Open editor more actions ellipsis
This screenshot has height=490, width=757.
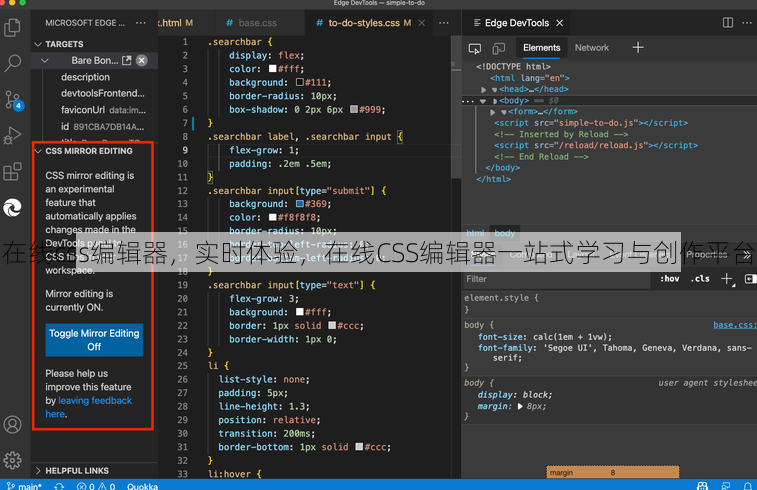click(444, 23)
